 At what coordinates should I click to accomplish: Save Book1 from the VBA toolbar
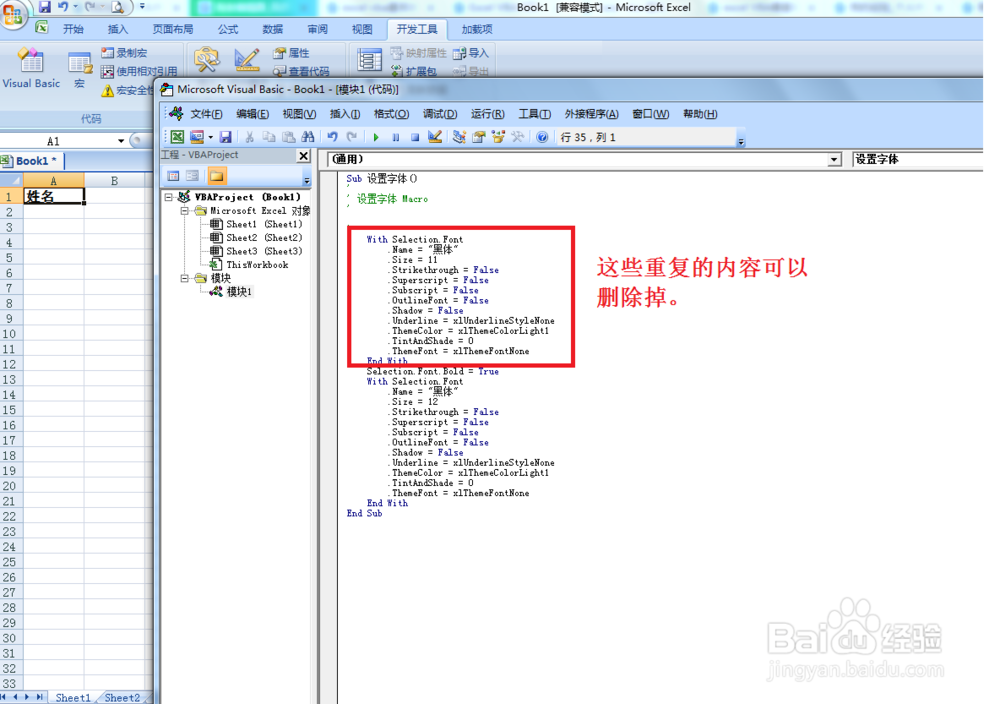225,137
